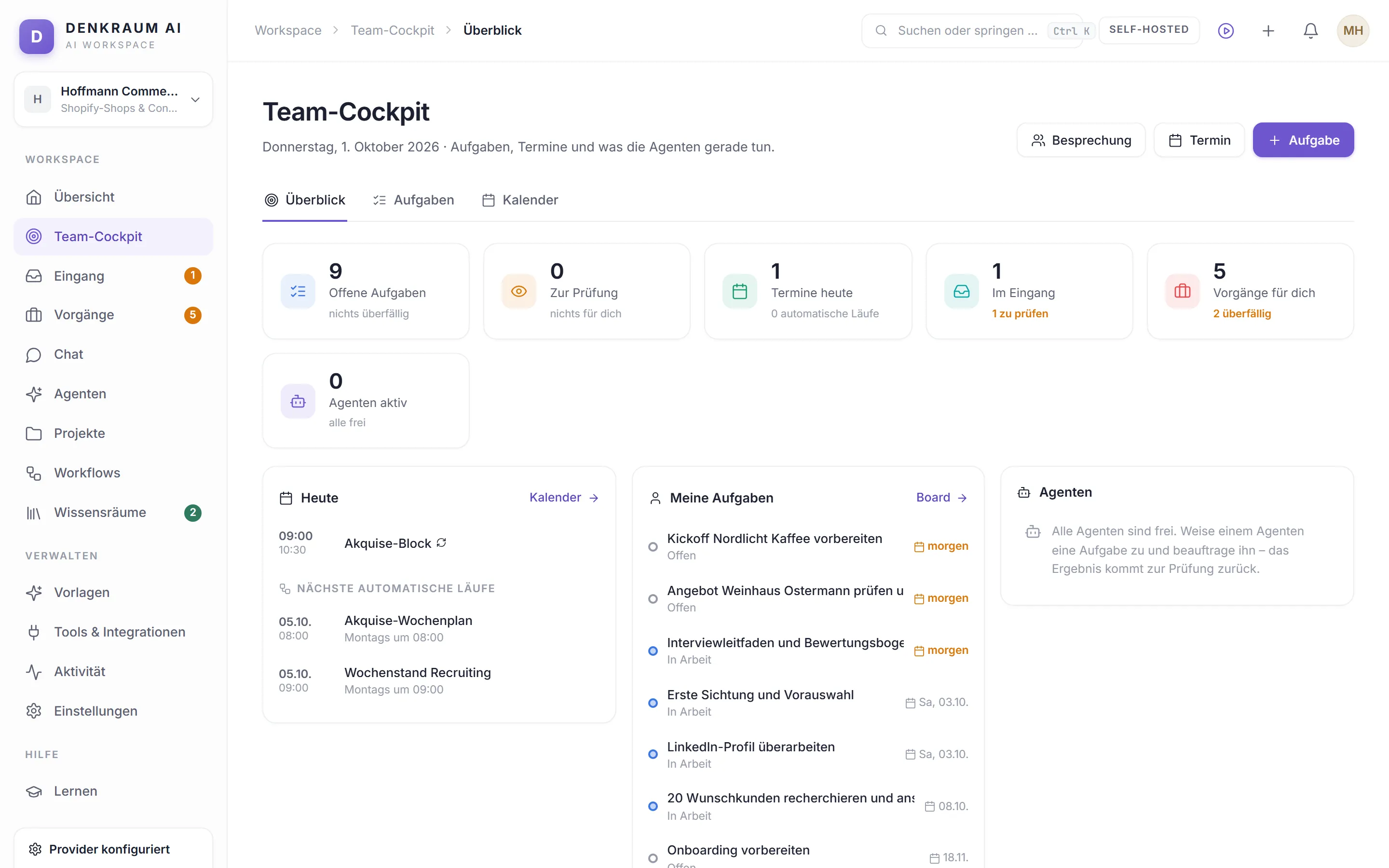
Task: Toggle status circle of 20 Wunschkunden task
Action: click(653, 807)
